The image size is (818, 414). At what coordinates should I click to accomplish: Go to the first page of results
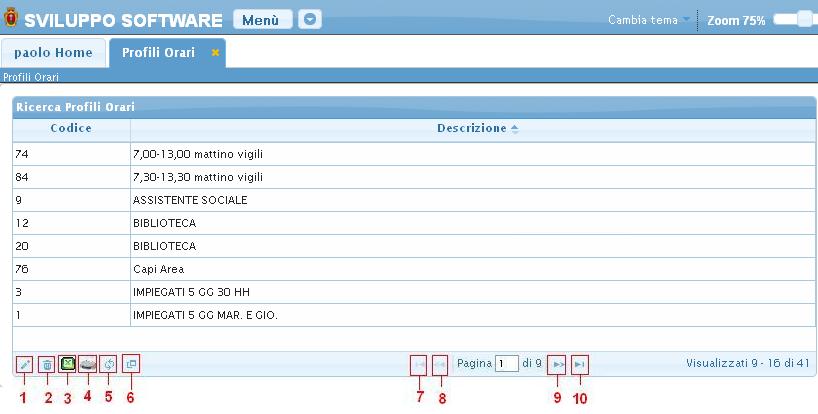click(x=418, y=365)
